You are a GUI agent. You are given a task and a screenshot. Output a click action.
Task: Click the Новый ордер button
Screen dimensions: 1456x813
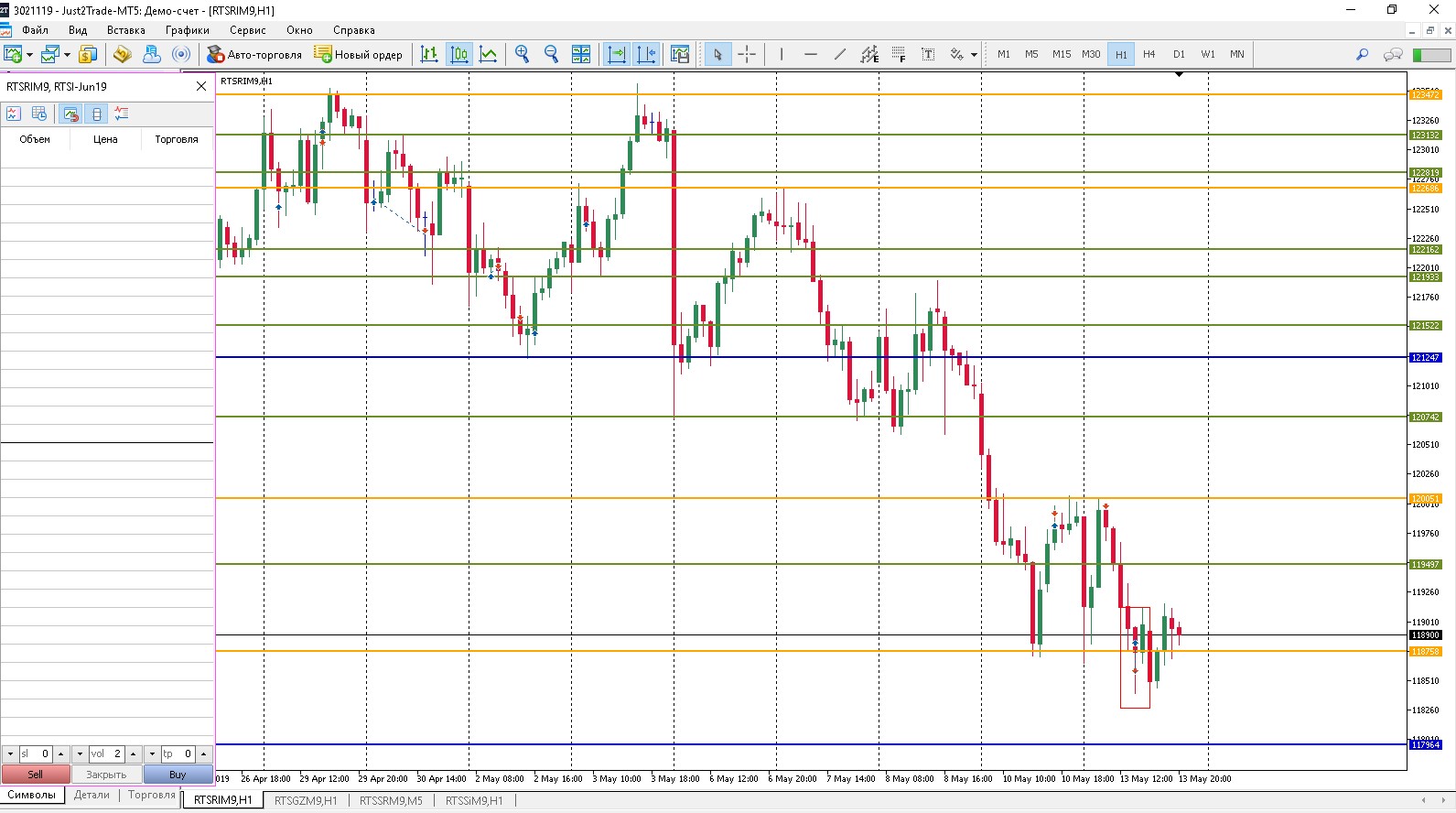[359, 54]
